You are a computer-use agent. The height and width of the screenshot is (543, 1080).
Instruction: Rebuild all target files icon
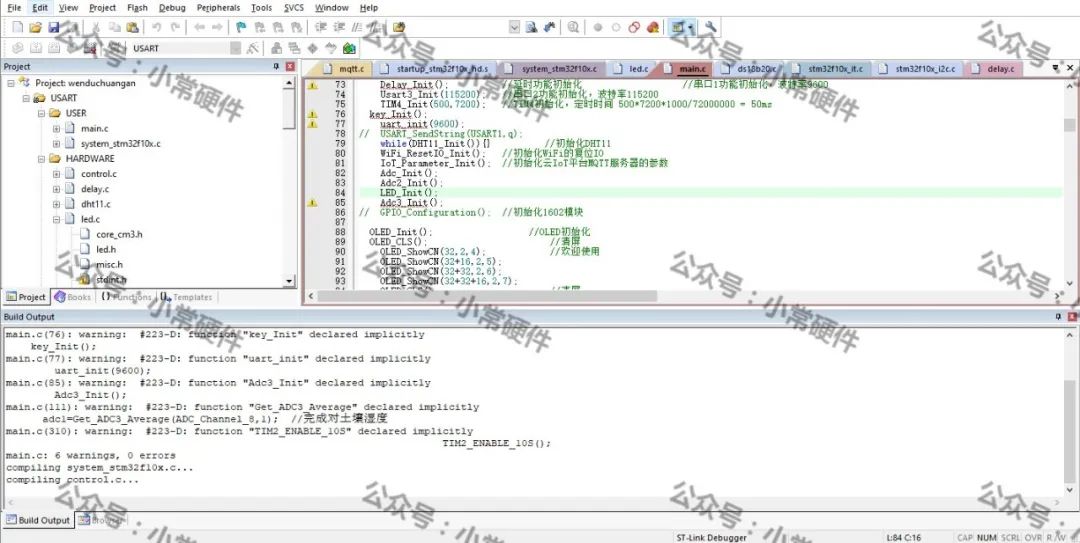pyautogui.click(x=54, y=48)
